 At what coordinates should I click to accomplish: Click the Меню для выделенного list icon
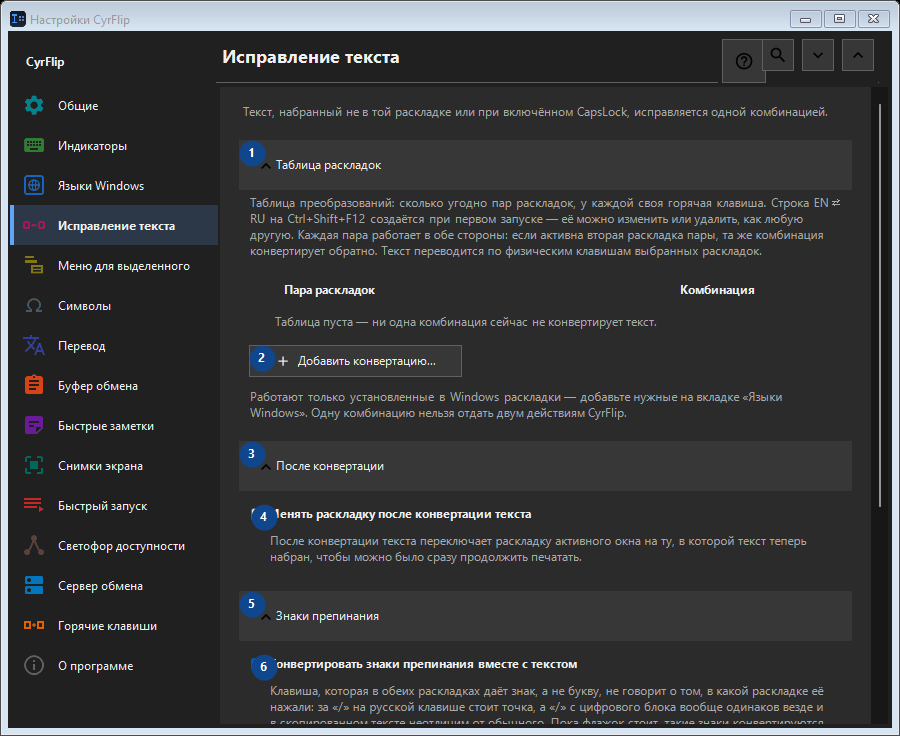[x=34, y=265]
